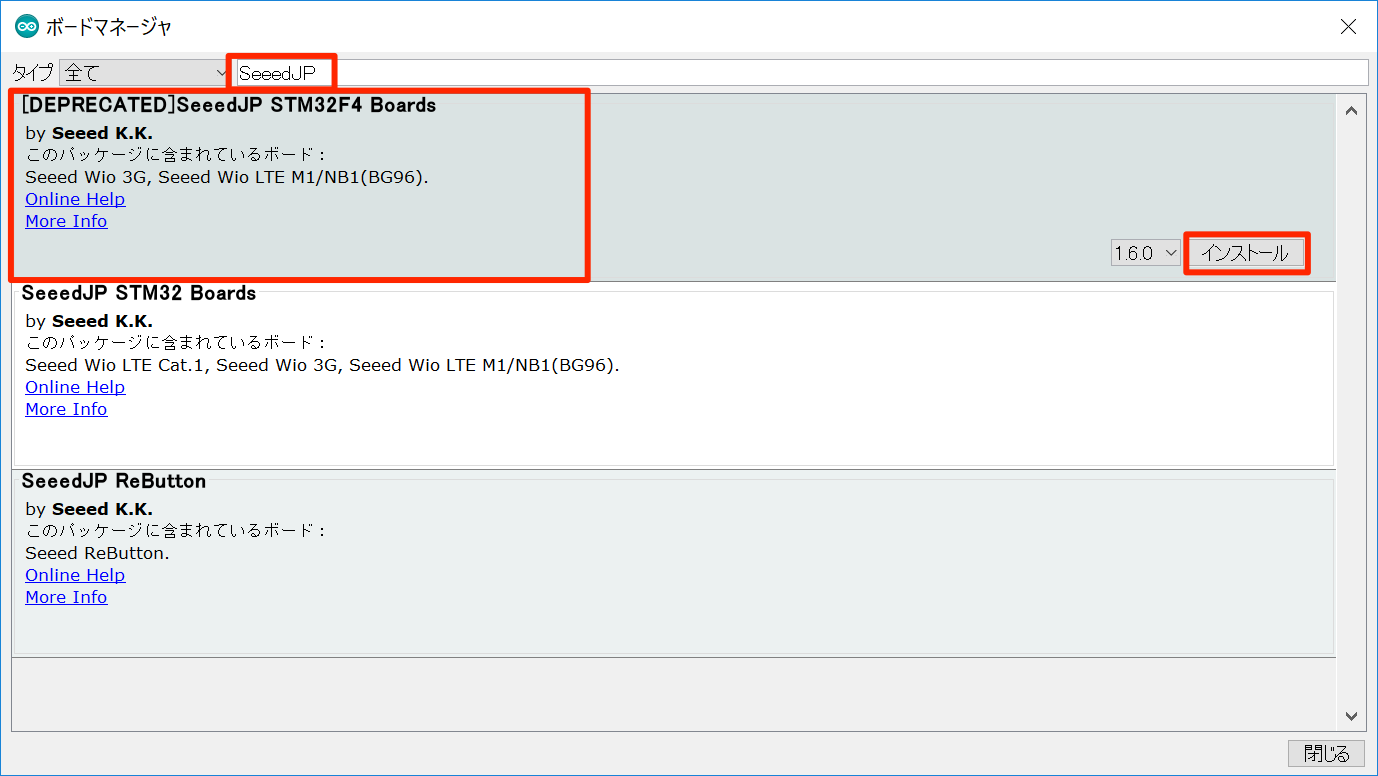Close the ボードマネージャ window
Image resolution: width=1378 pixels, height=776 pixels.
1348,27
